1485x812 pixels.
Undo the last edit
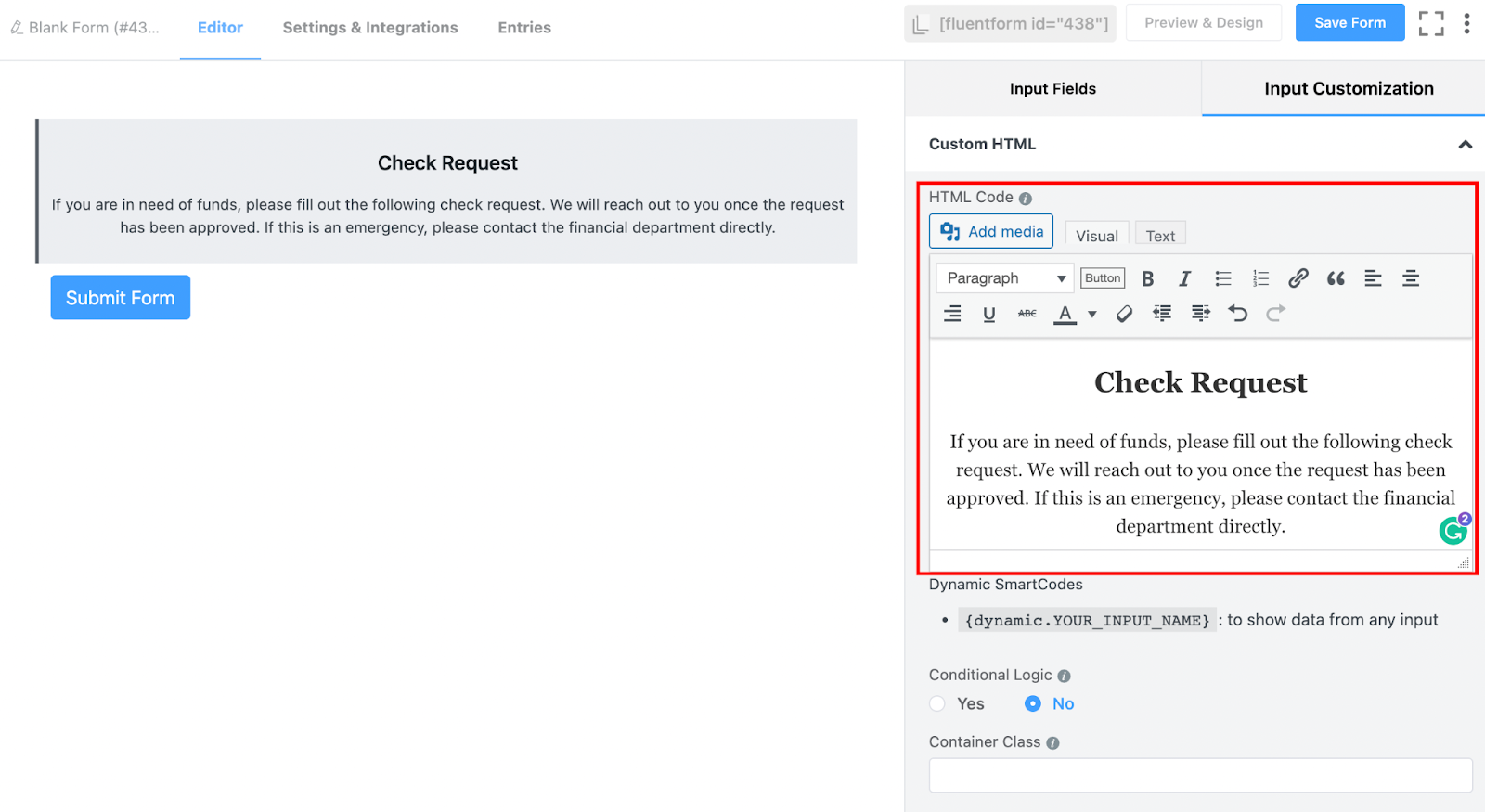(1238, 314)
